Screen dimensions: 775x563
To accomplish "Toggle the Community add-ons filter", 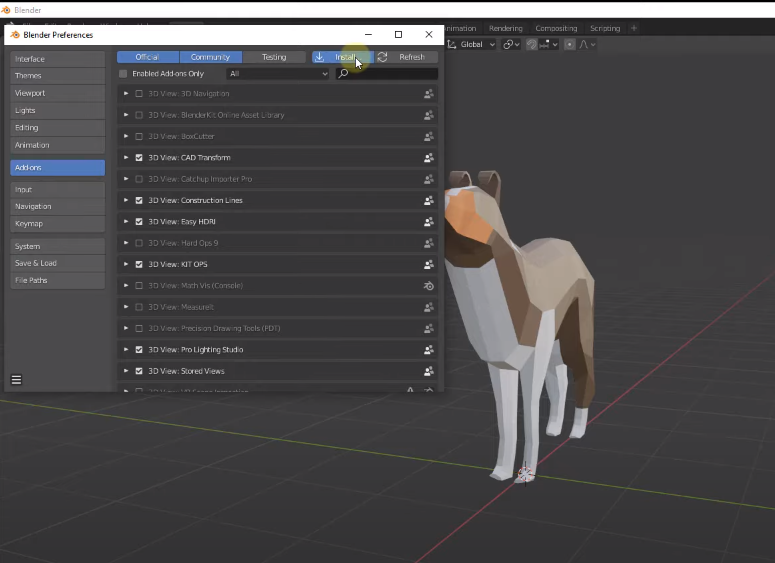I will (211, 57).
